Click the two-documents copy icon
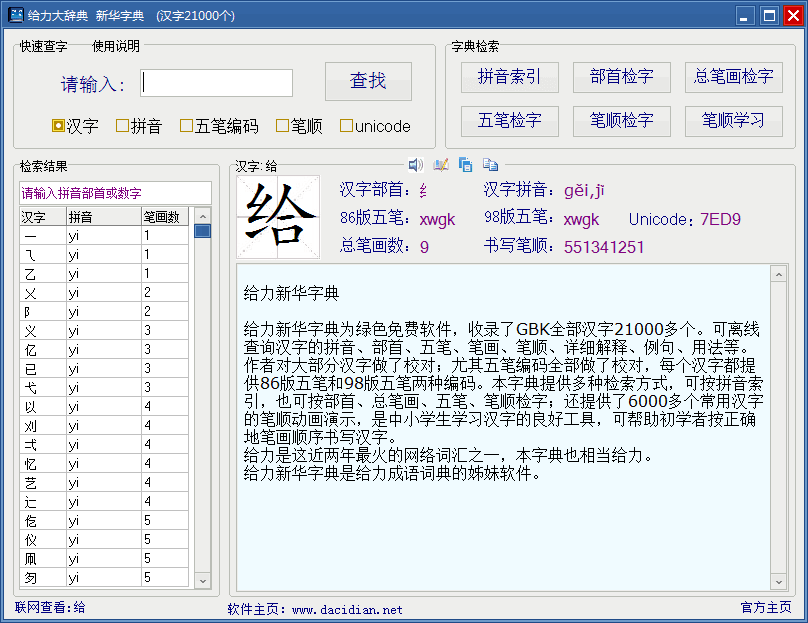Viewport: 808px width, 623px height. click(490, 165)
